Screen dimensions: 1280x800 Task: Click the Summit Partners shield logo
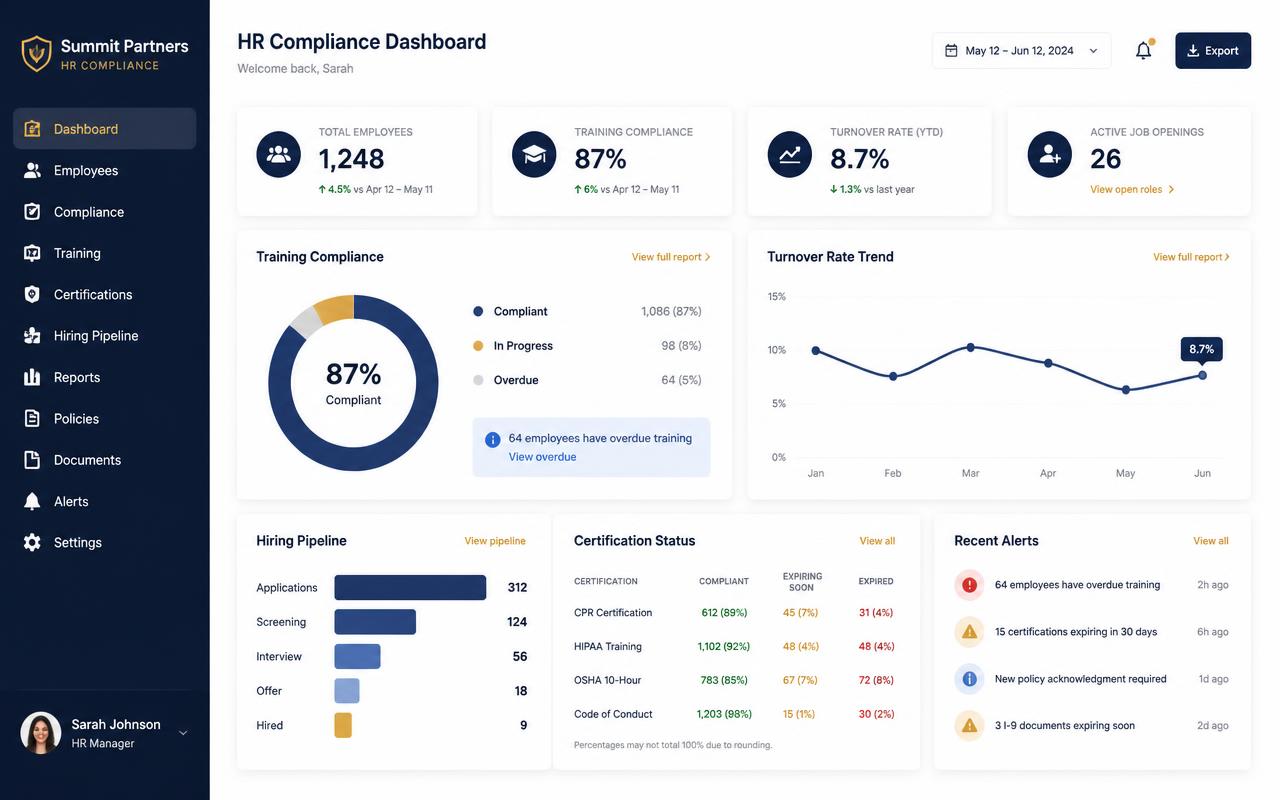[x=37, y=53]
